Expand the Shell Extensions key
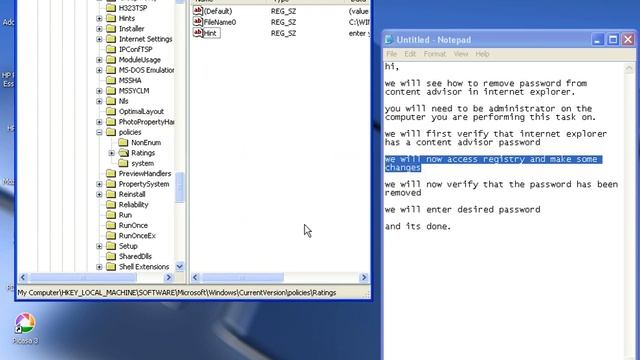 point(99,267)
